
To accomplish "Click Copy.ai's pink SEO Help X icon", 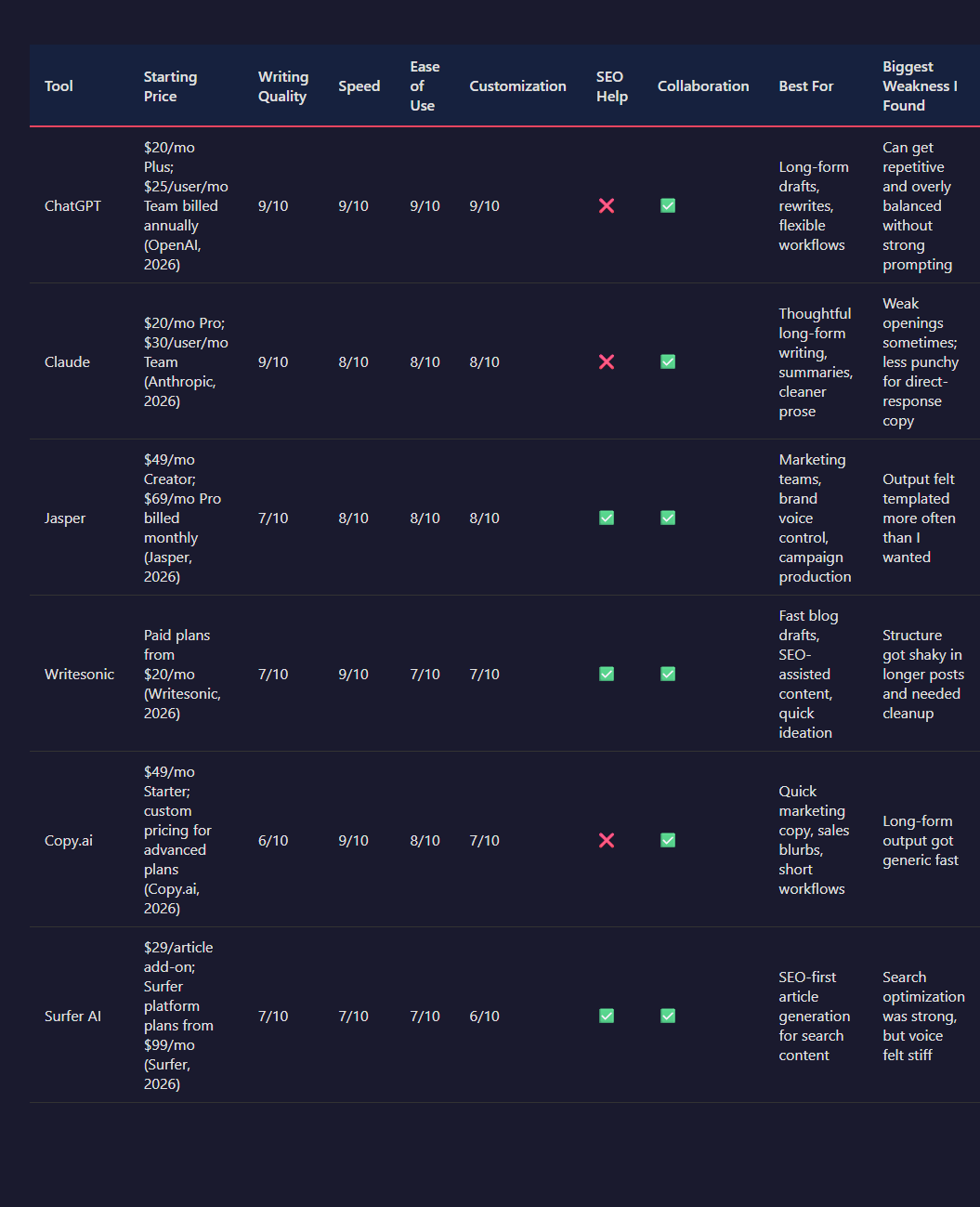I will click(x=607, y=840).
